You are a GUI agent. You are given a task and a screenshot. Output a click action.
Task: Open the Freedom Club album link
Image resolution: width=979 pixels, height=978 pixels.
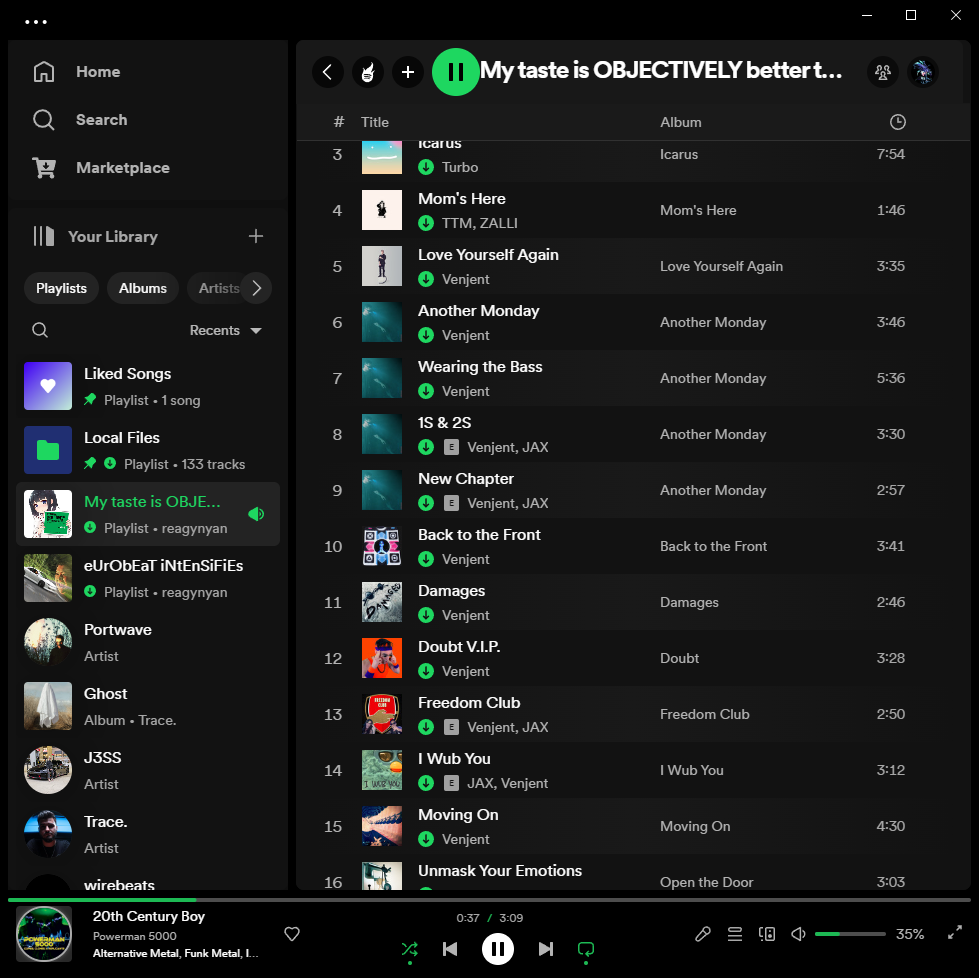[704, 714]
